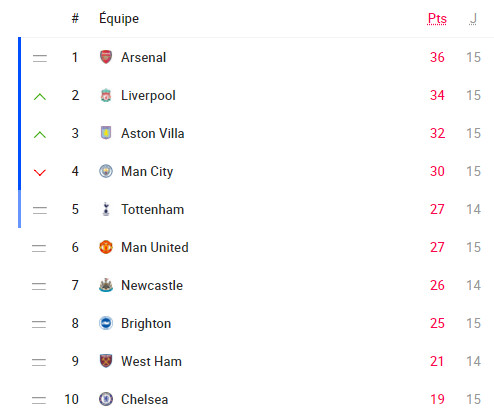Click the Man City club crest
This screenshot has width=494, height=419.
point(106,171)
